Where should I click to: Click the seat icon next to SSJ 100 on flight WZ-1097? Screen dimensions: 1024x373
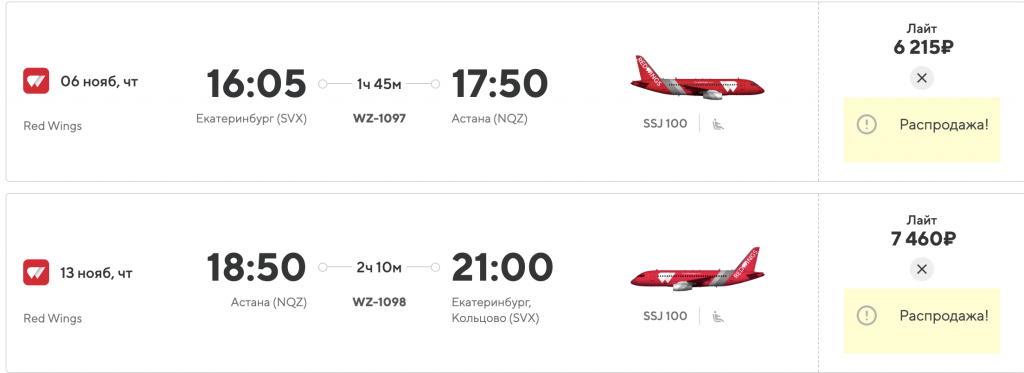point(718,123)
